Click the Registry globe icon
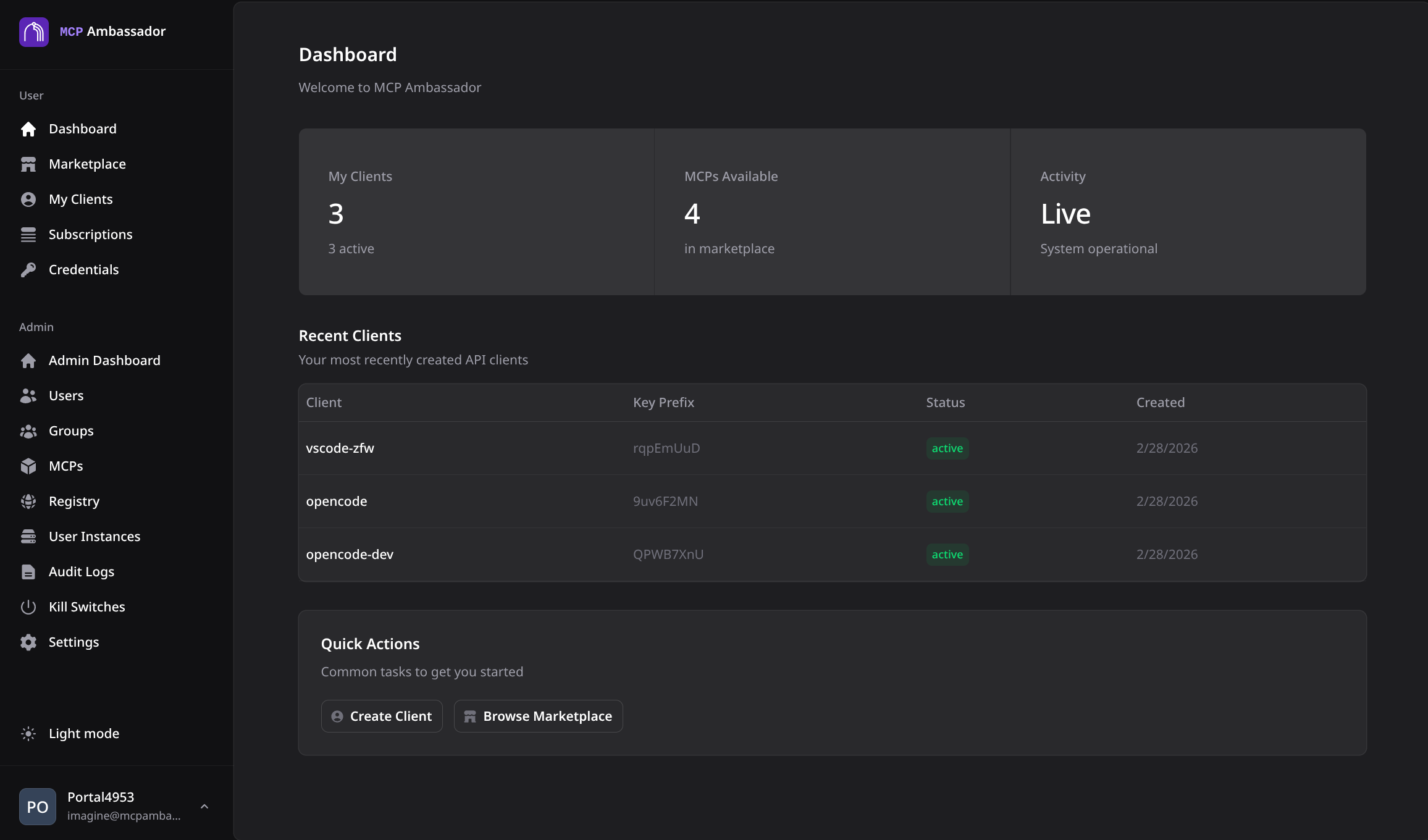This screenshot has width=1428, height=840. (x=28, y=502)
